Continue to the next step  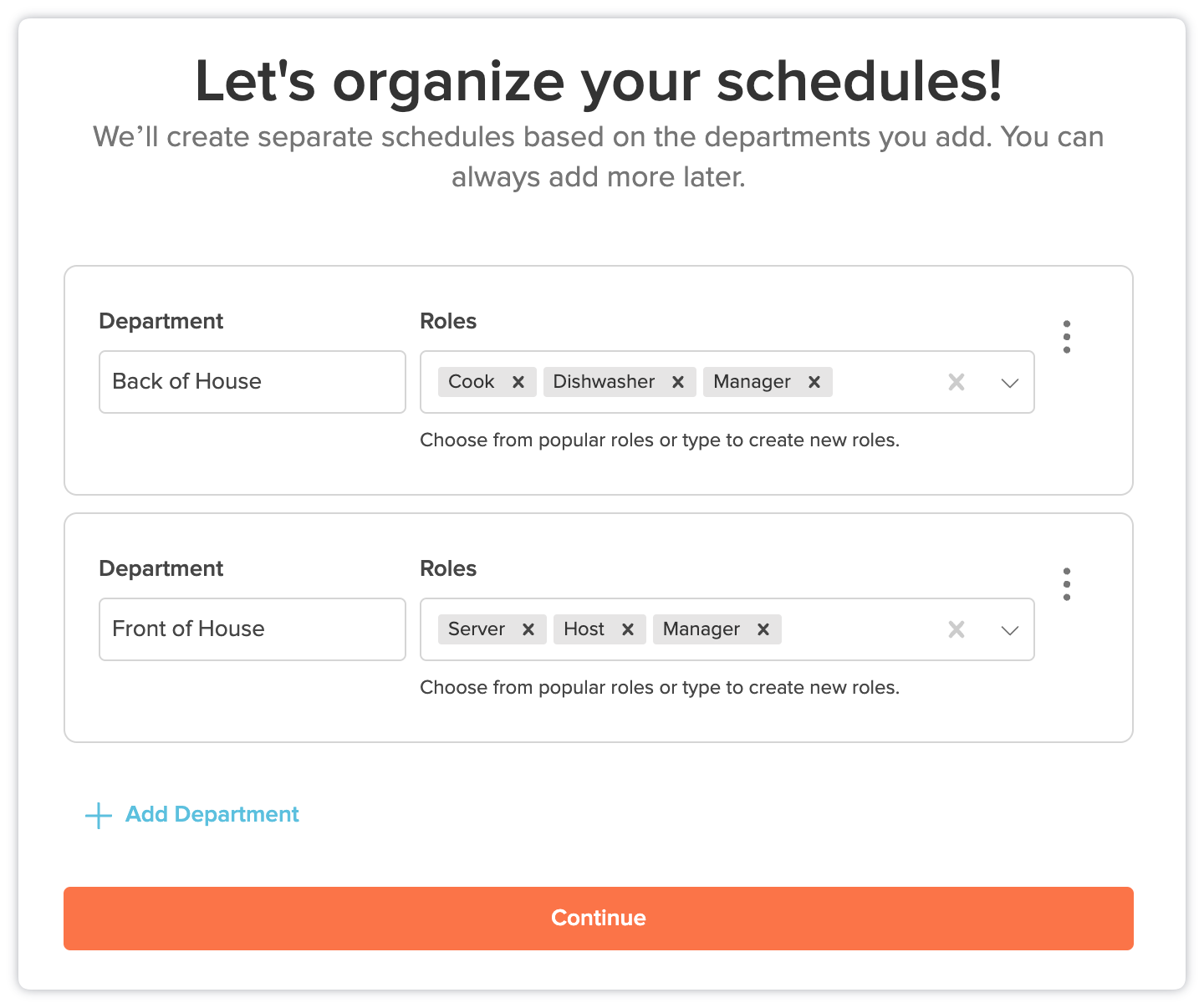[599, 919]
